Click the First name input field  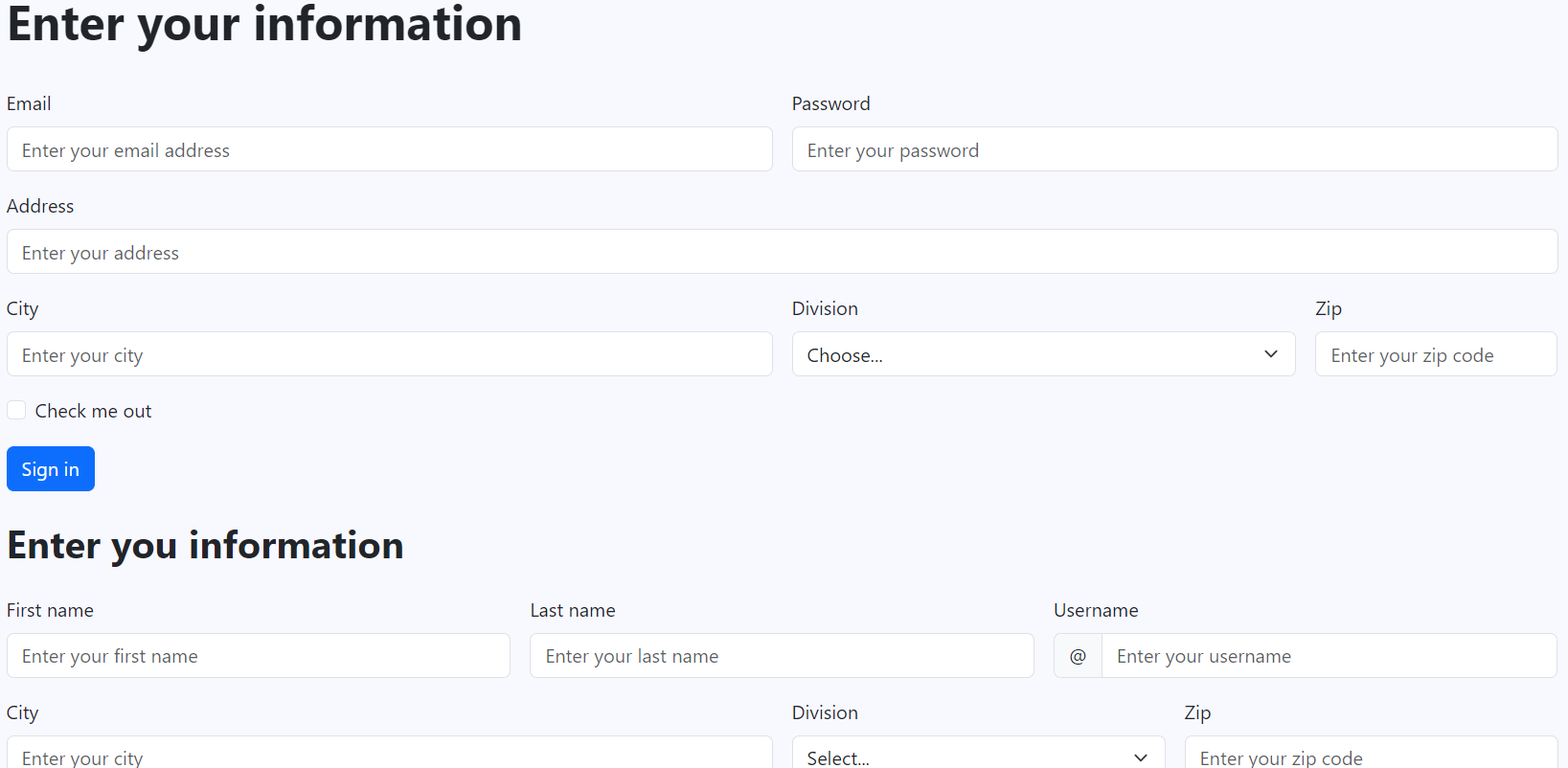coord(258,656)
